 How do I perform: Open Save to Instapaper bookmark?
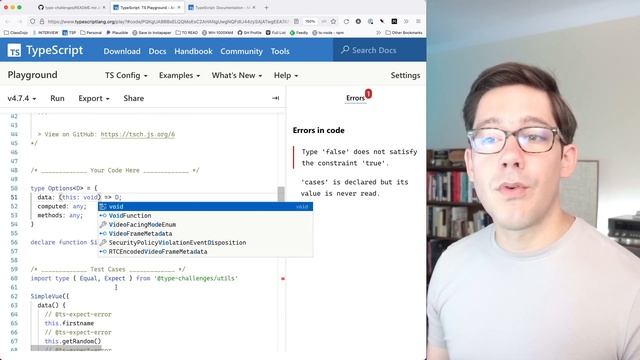coord(151,32)
